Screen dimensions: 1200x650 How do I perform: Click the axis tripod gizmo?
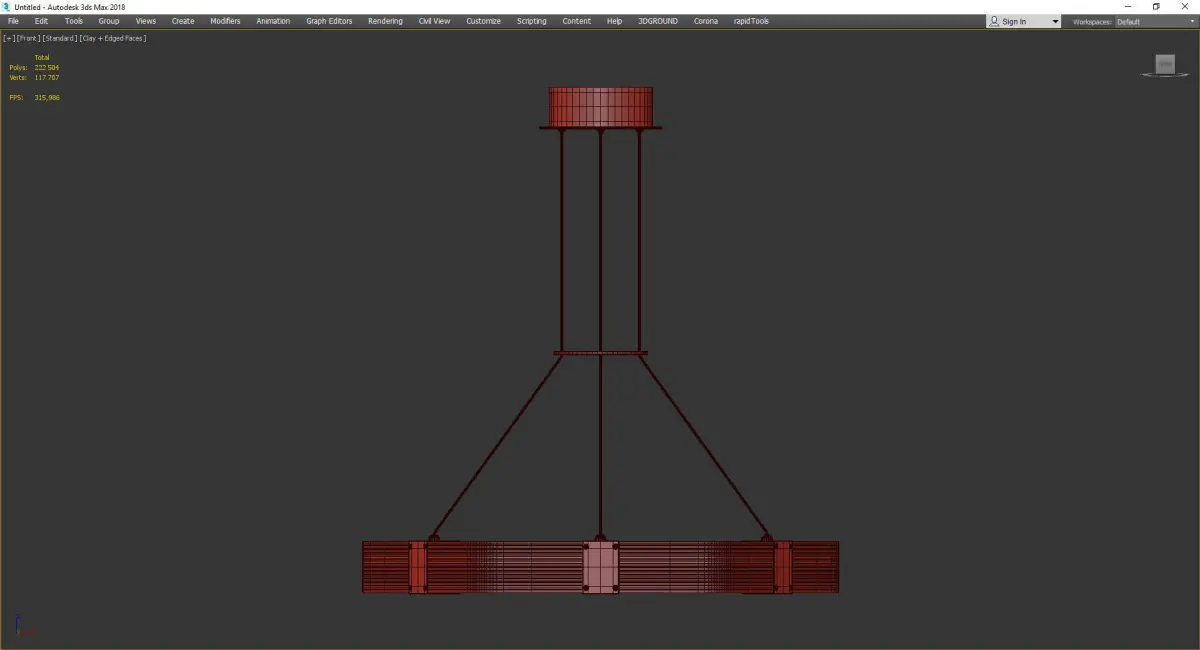click(x=24, y=626)
